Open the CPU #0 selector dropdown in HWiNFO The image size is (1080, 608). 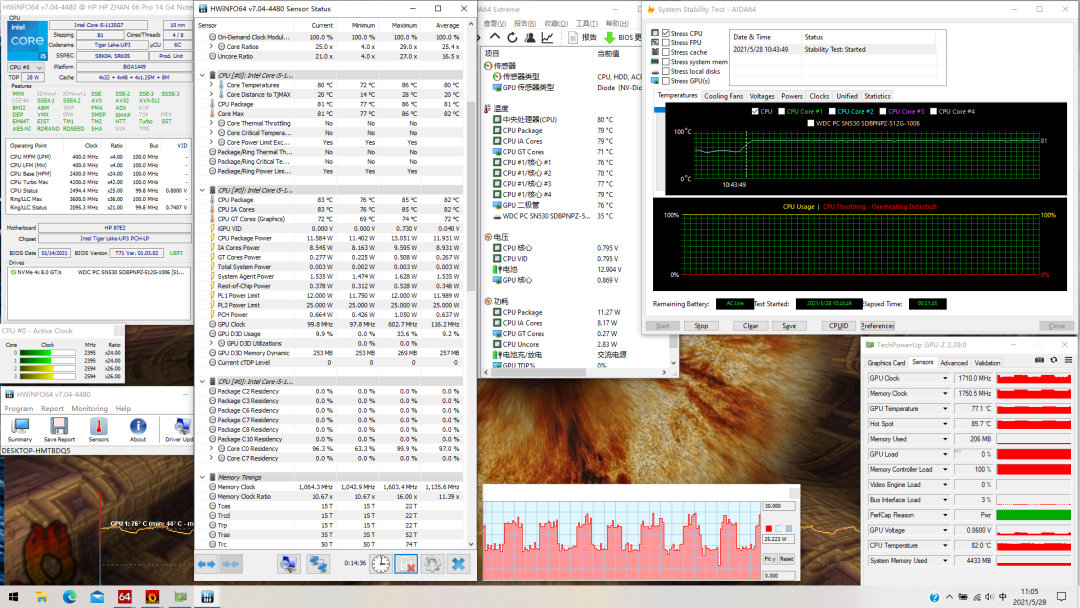pyautogui.click(x=26, y=67)
